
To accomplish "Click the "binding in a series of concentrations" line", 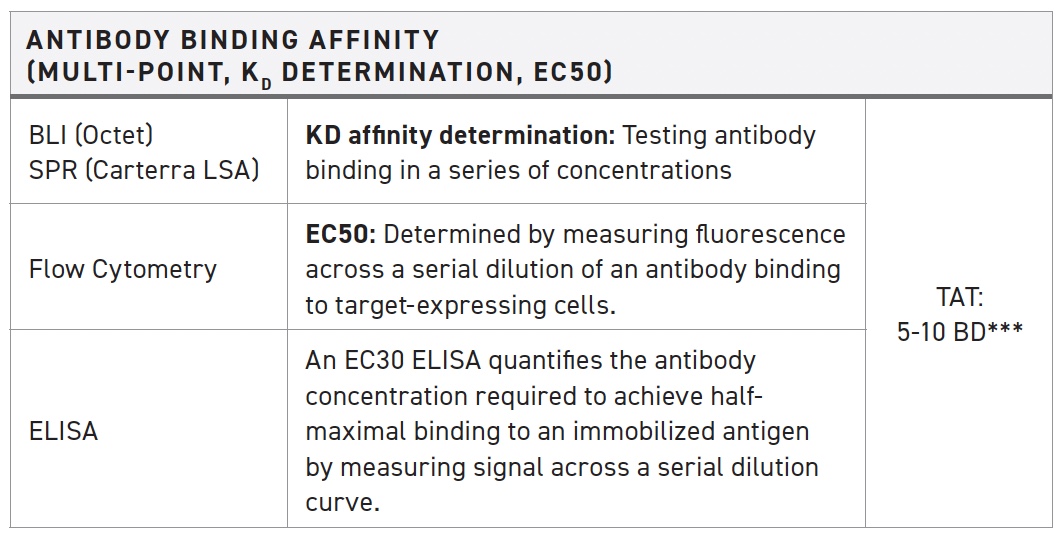I will (x=518, y=170).
